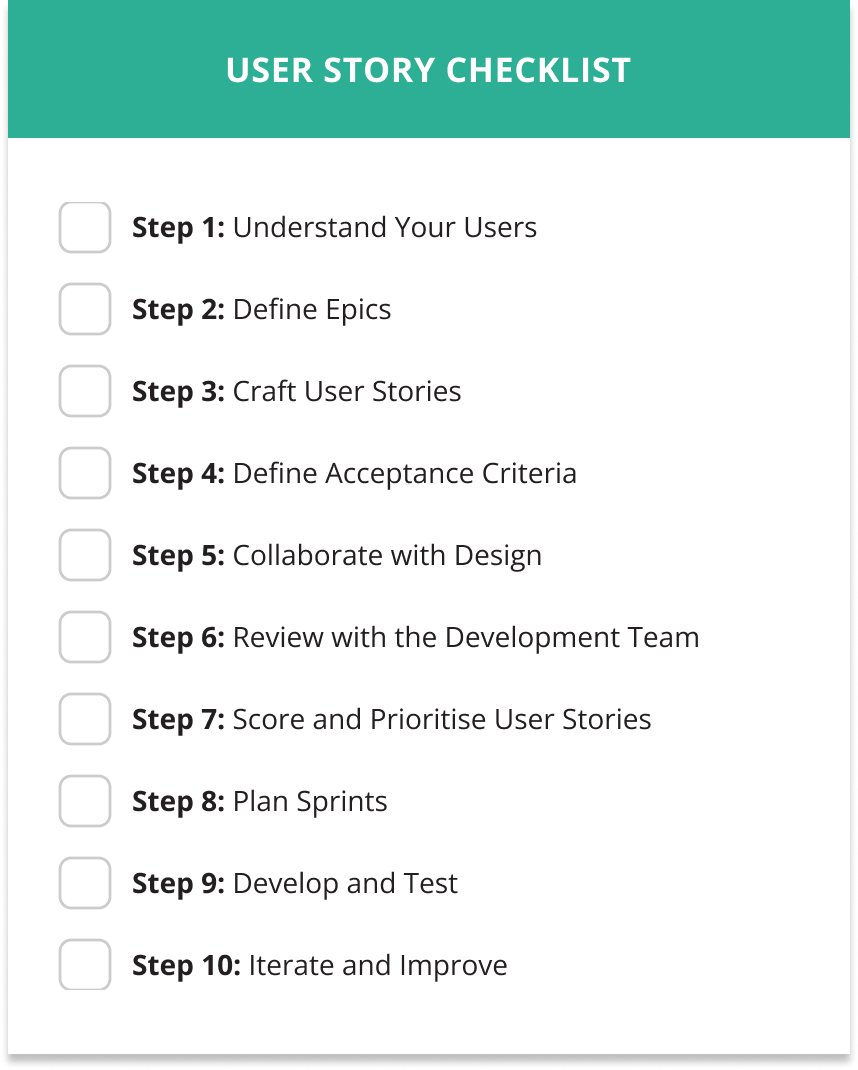
Task: Check the Step 1 Understand Your Users box
Action: [85, 227]
